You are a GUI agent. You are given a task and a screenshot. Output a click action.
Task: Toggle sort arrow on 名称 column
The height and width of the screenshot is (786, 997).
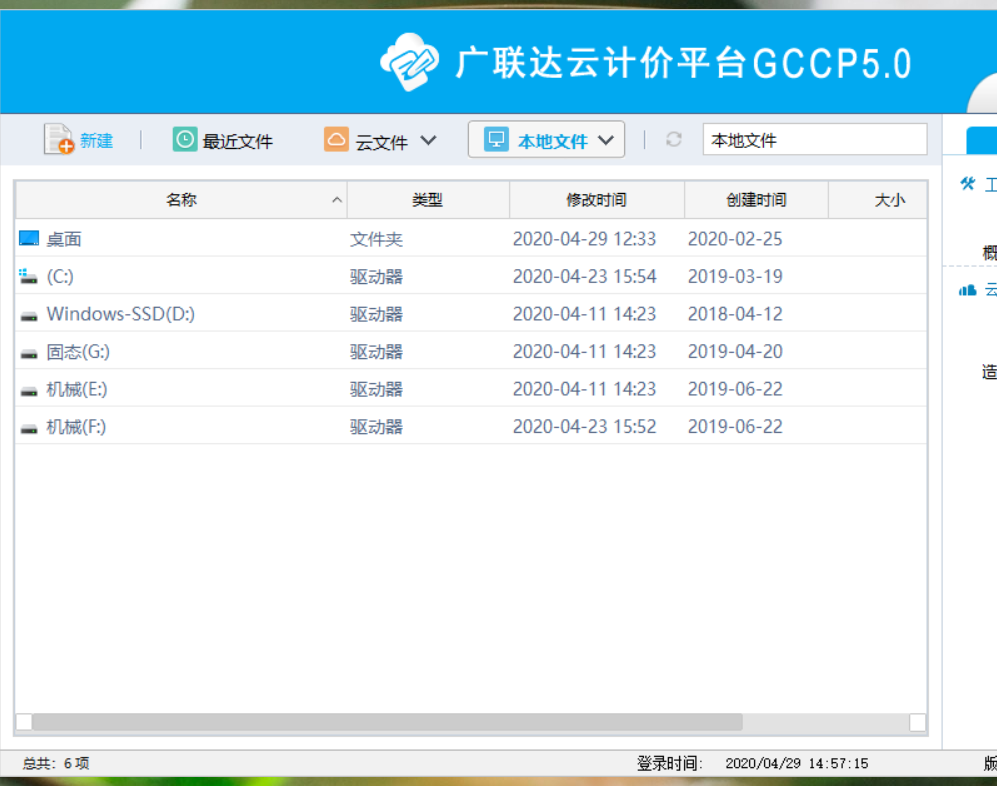[x=337, y=200]
